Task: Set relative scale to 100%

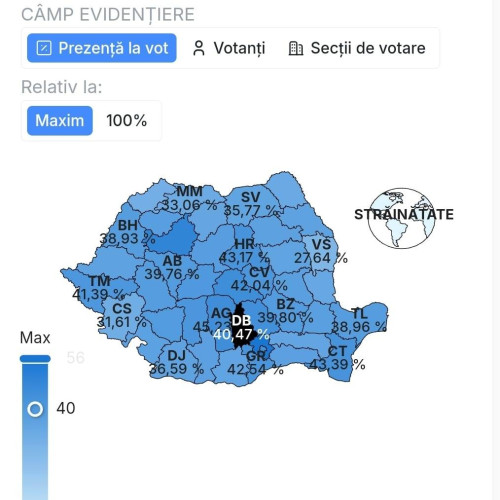Action: (126, 121)
